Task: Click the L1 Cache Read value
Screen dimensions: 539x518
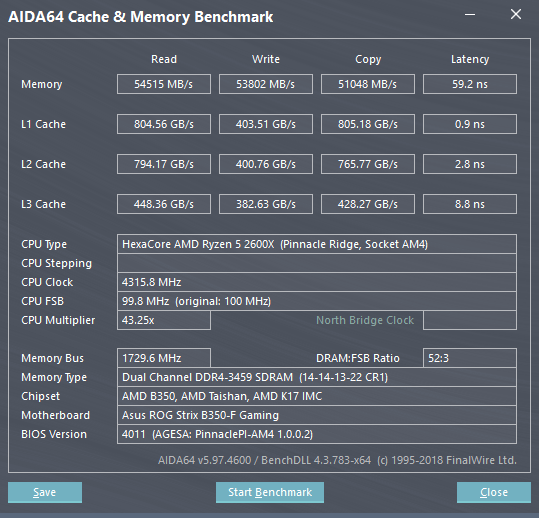Action: (x=164, y=124)
